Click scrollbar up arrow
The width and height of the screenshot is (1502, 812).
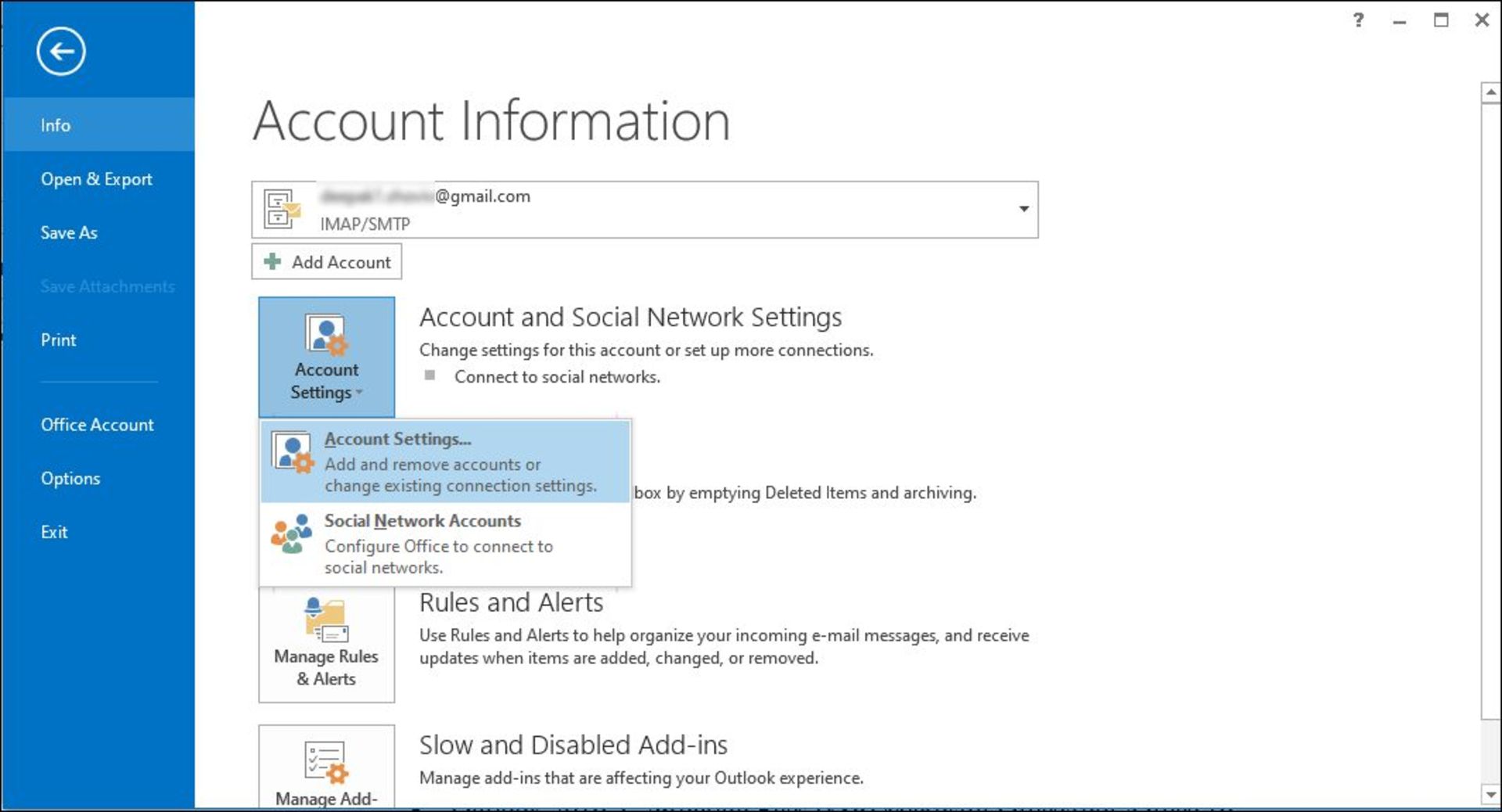[x=1490, y=92]
